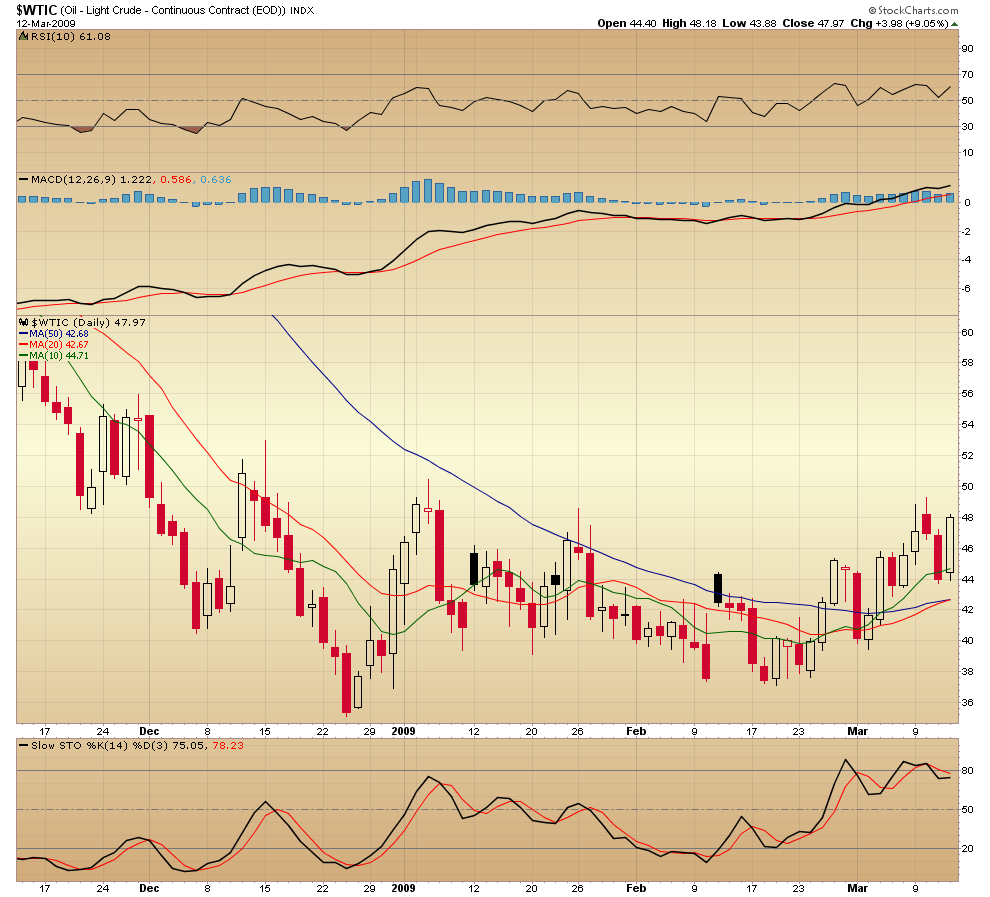Click the Low 43.88 value
This screenshot has width=990, height=897.
click(x=749, y=23)
